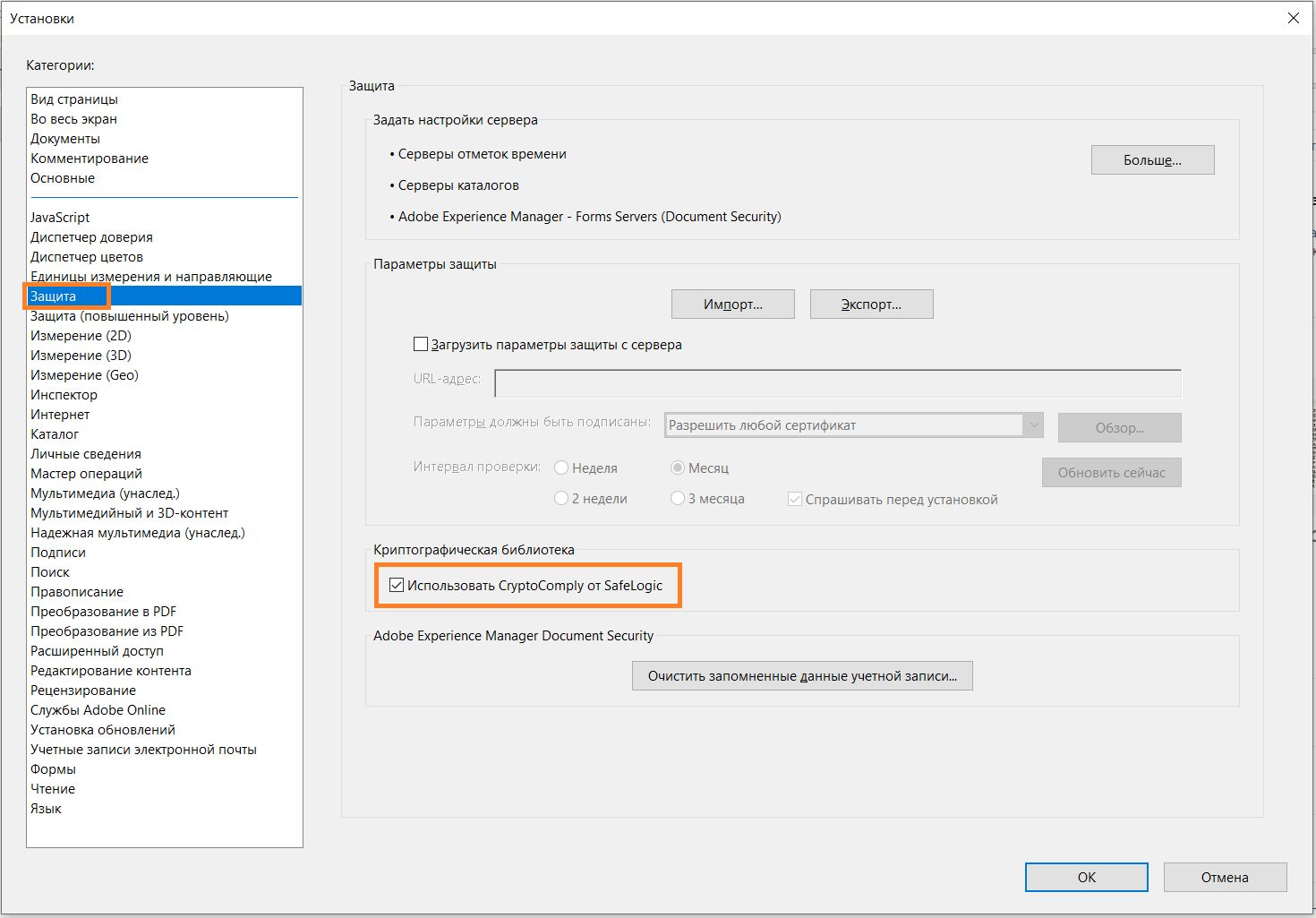Click Adobe Experience Manager - Forms Servers entry
This screenshot has width=1316, height=918.
(x=590, y=217)
